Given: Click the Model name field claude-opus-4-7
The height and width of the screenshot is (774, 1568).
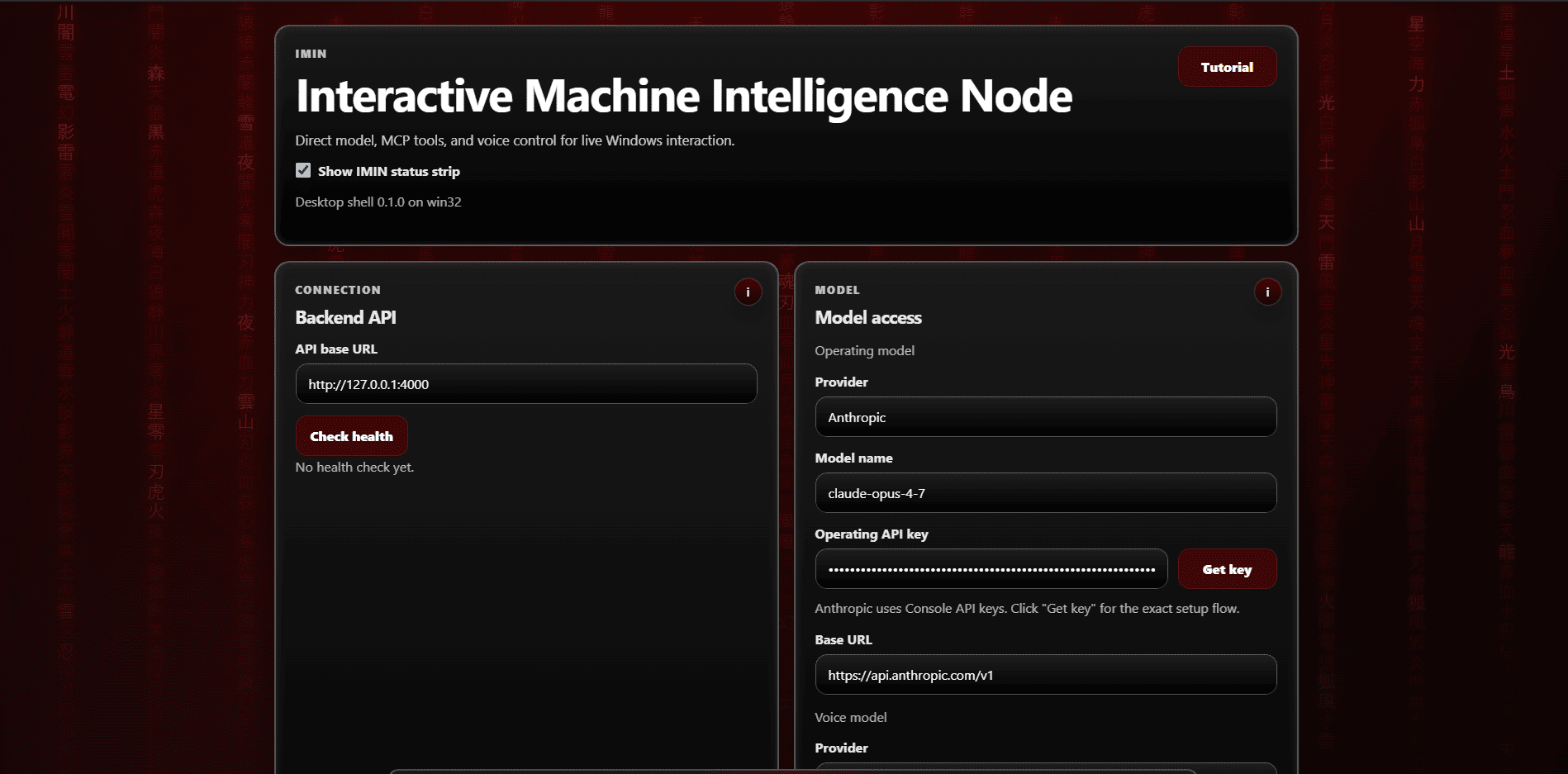Looking at the screenshot, I should tap(1045, 493).
